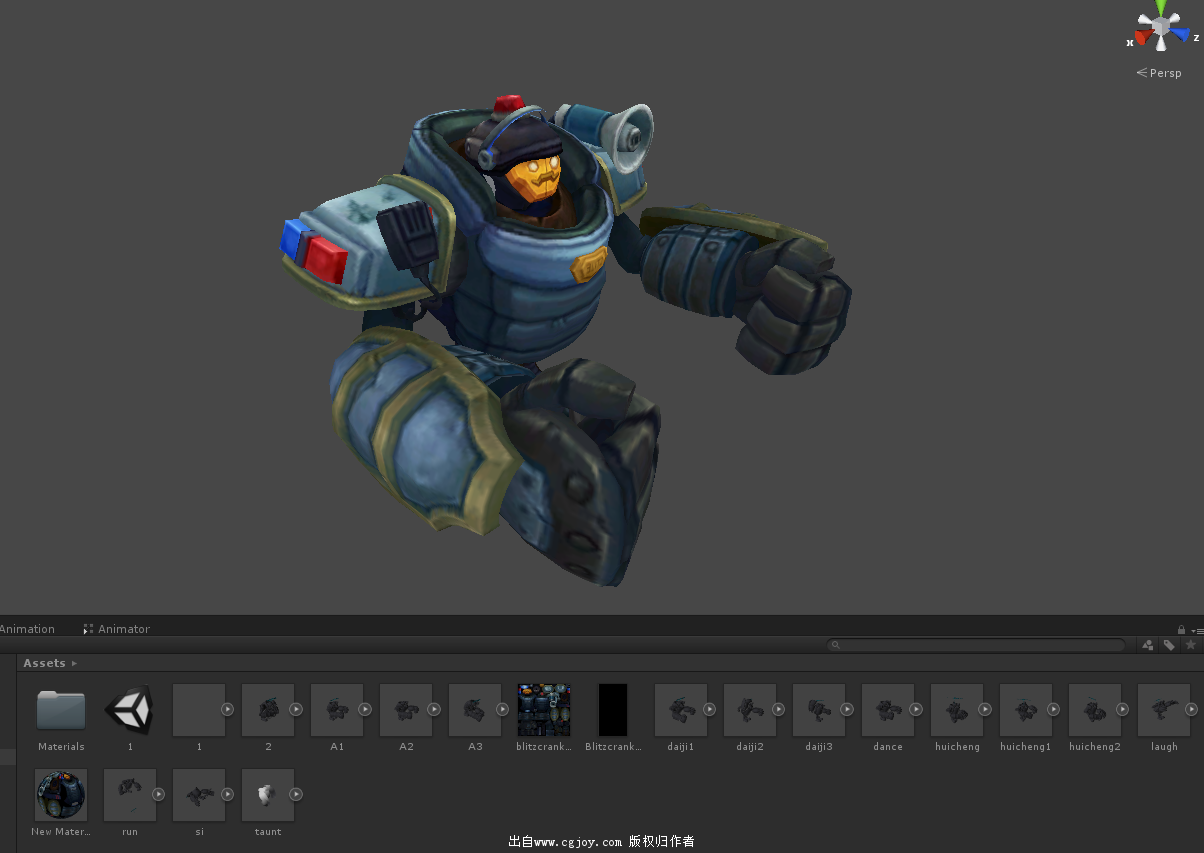Screen dimensions: 1204x853
Task: Expand the A1 asset contents
Action: 365,710
